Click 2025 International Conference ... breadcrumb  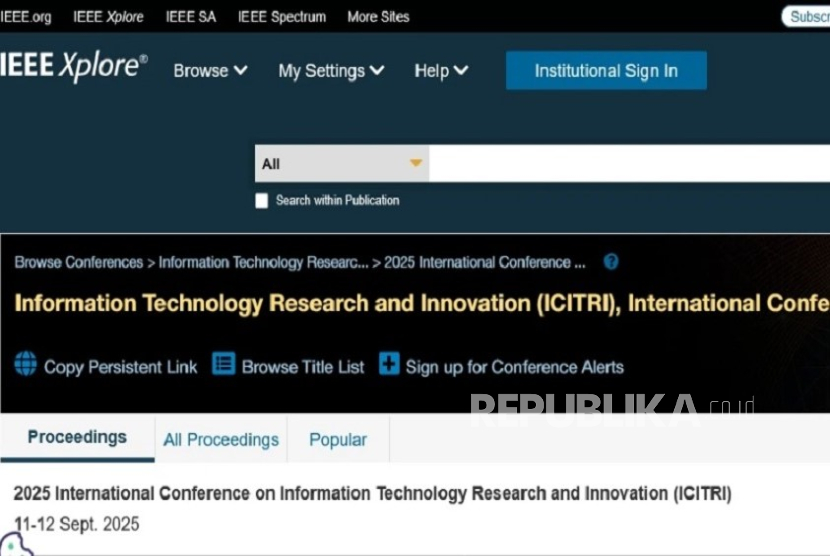coord(484,262)
